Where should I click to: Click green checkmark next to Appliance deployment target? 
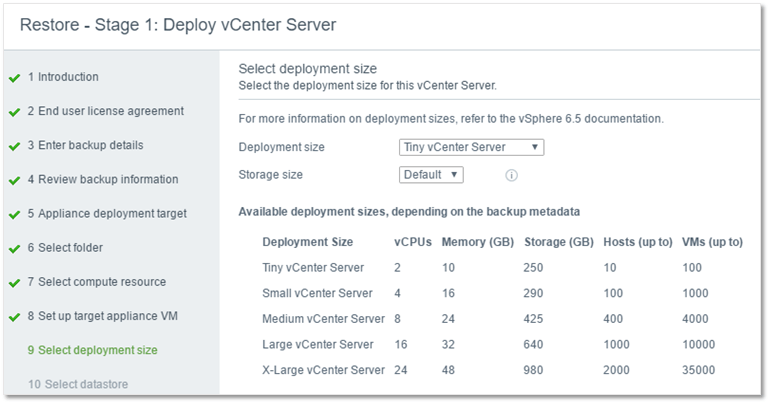coord(15,215)
